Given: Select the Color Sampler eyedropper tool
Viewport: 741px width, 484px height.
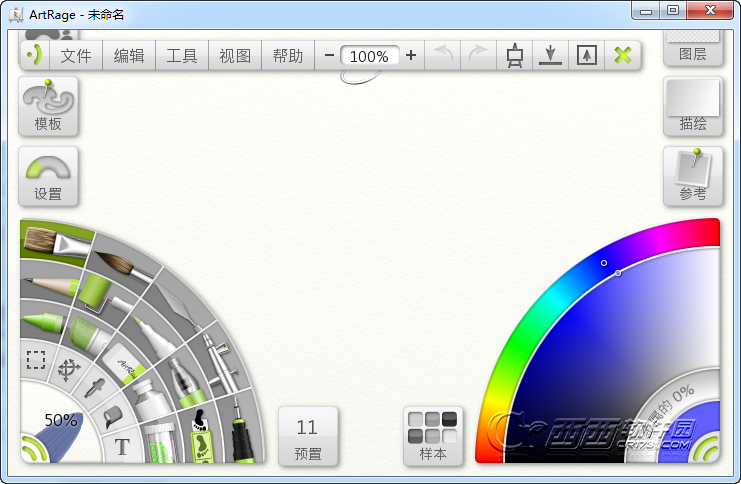Looking at the screenshot, I should (95, 389).
